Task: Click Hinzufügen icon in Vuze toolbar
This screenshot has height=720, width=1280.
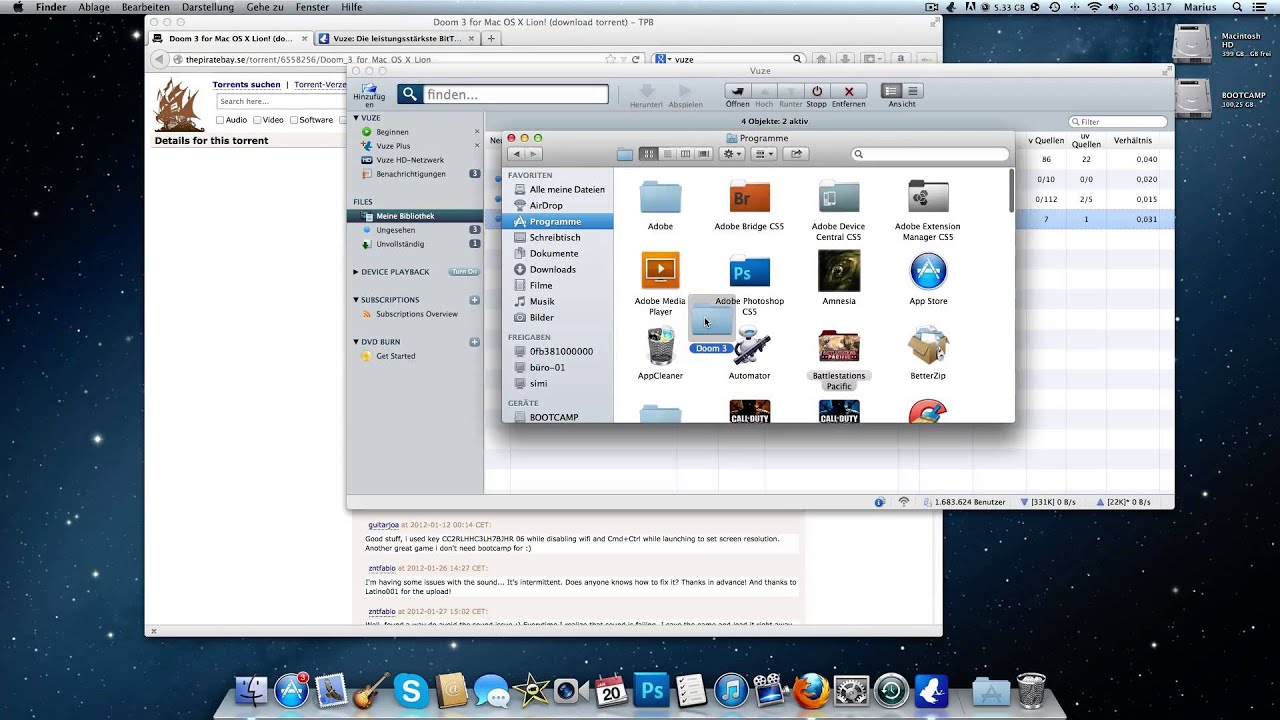Action: [369, 89]
